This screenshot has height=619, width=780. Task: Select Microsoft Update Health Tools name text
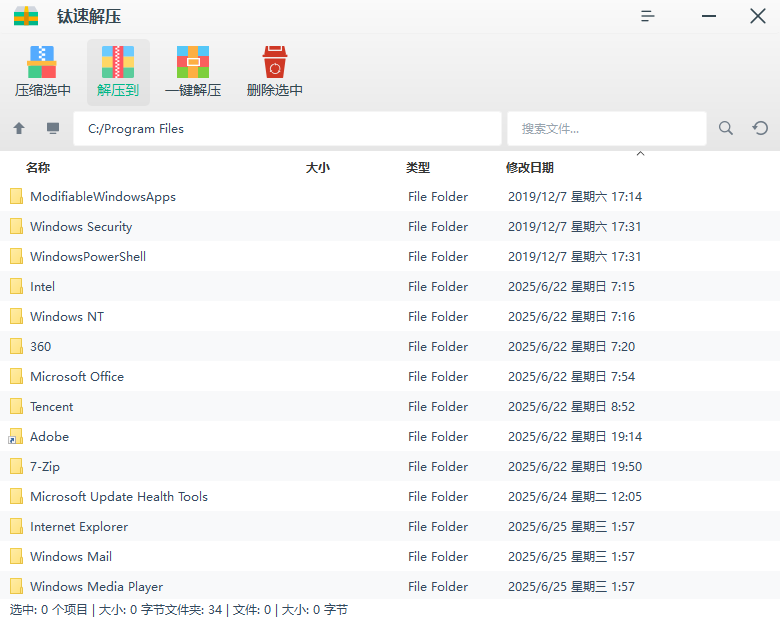(x=119, y=497)
